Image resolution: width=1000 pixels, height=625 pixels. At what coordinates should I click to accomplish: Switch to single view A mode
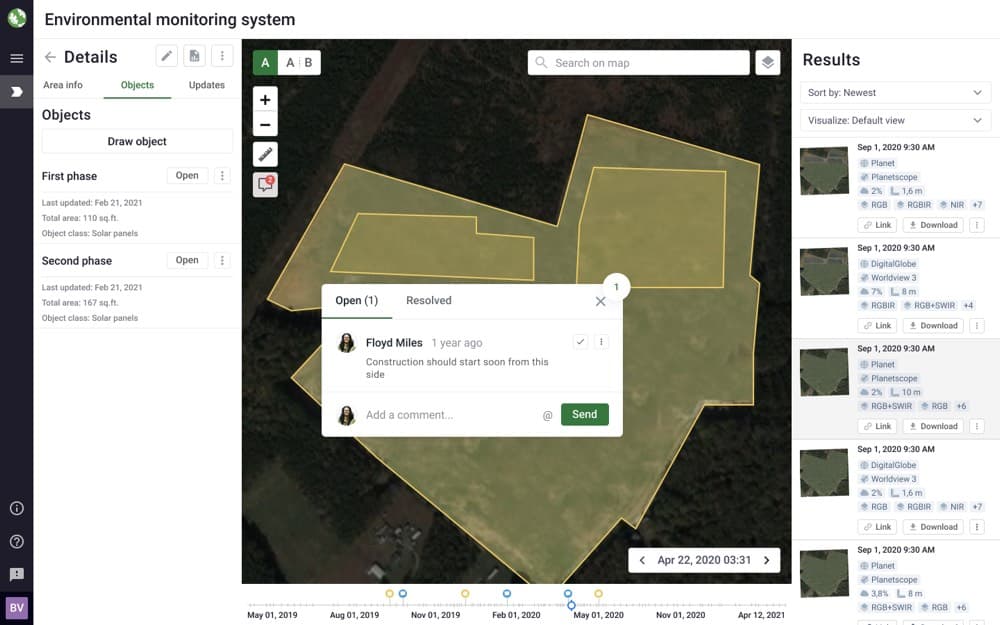tap(265, 63)
